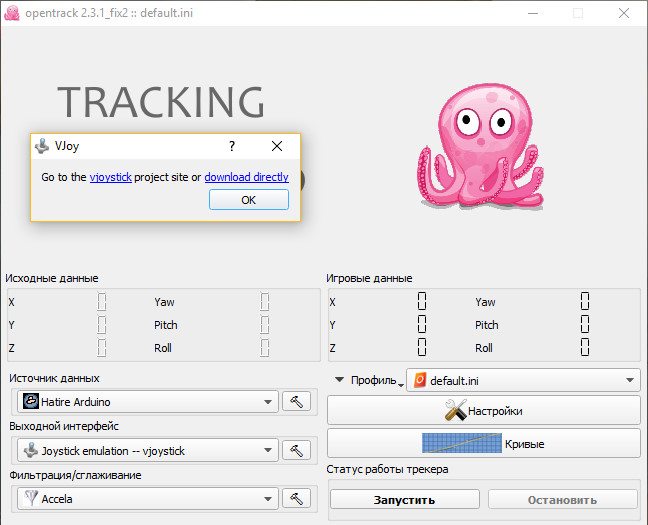Open the Joystick emulation vjoystick output dropdown
Image resolution: width=648 pixels, height=525 pixels.
click(148, 451)
